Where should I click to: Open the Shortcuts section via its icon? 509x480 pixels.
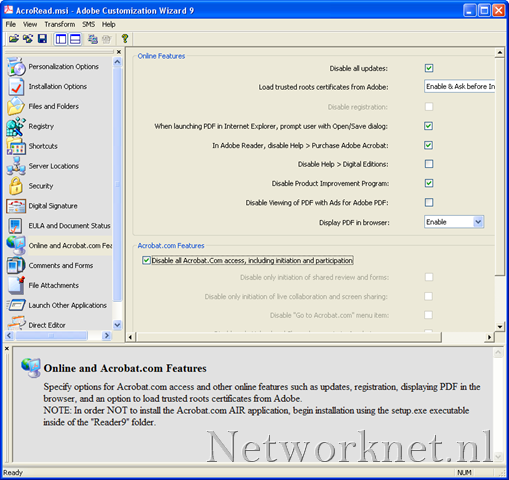tap(16, 146)
